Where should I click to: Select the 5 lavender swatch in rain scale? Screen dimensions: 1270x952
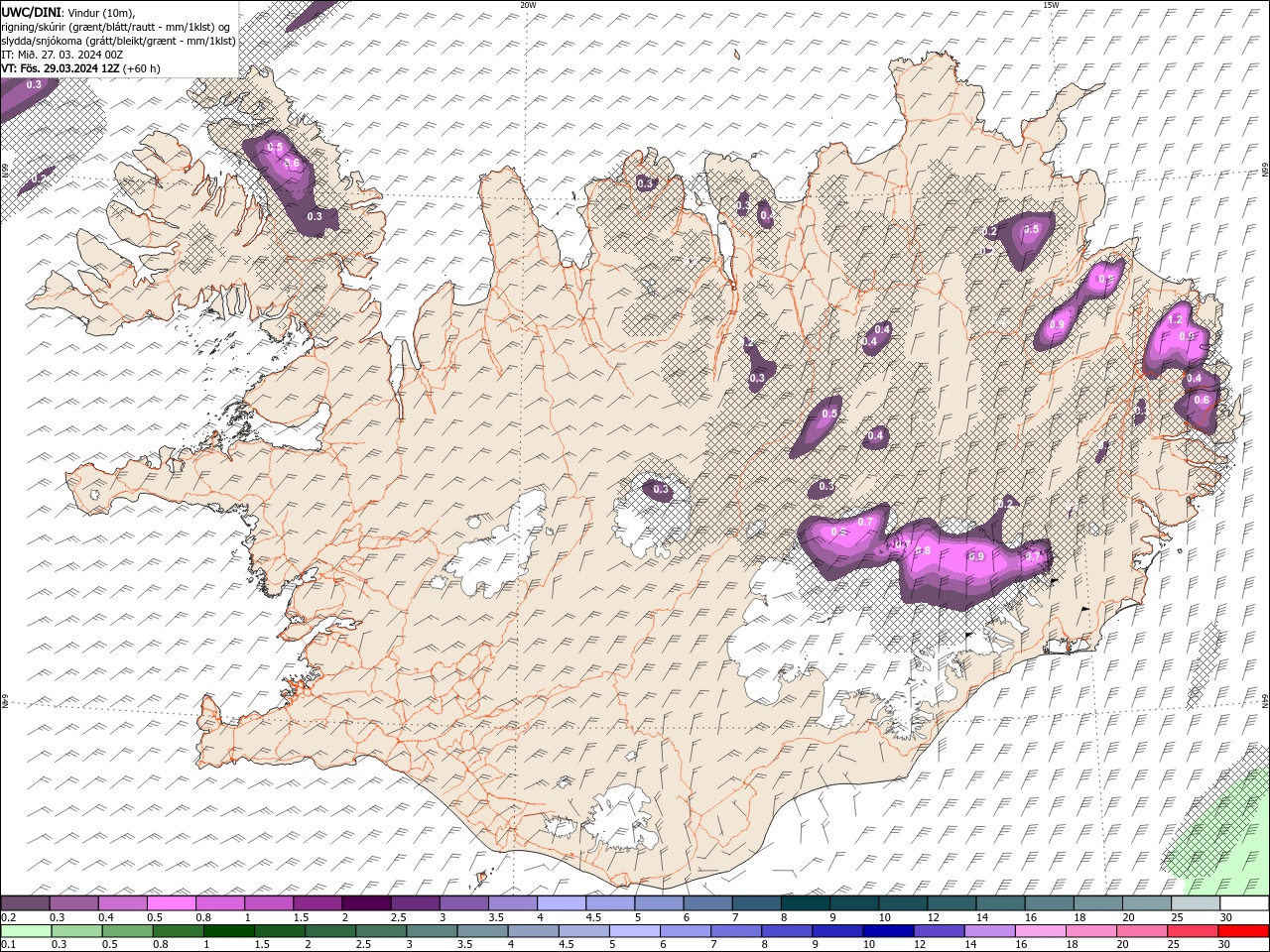[634, 931]
